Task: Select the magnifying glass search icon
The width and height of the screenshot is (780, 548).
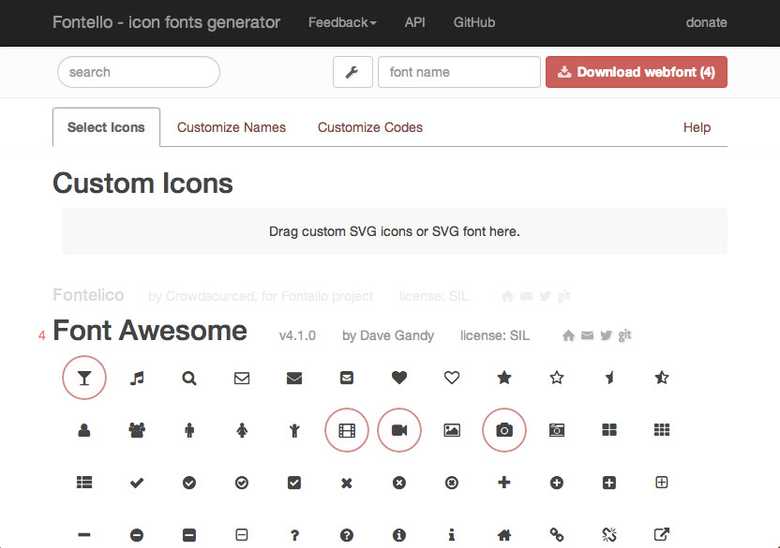Action: 189,378
